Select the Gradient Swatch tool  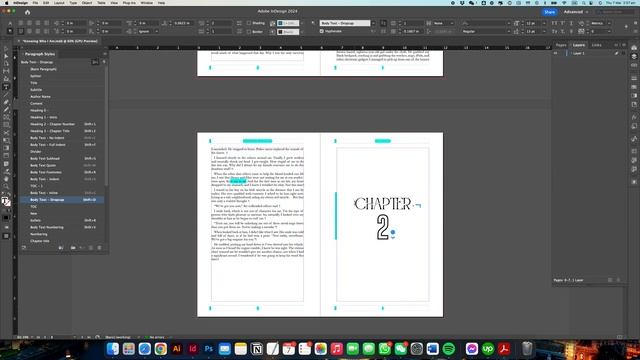(x=6, y=148)
